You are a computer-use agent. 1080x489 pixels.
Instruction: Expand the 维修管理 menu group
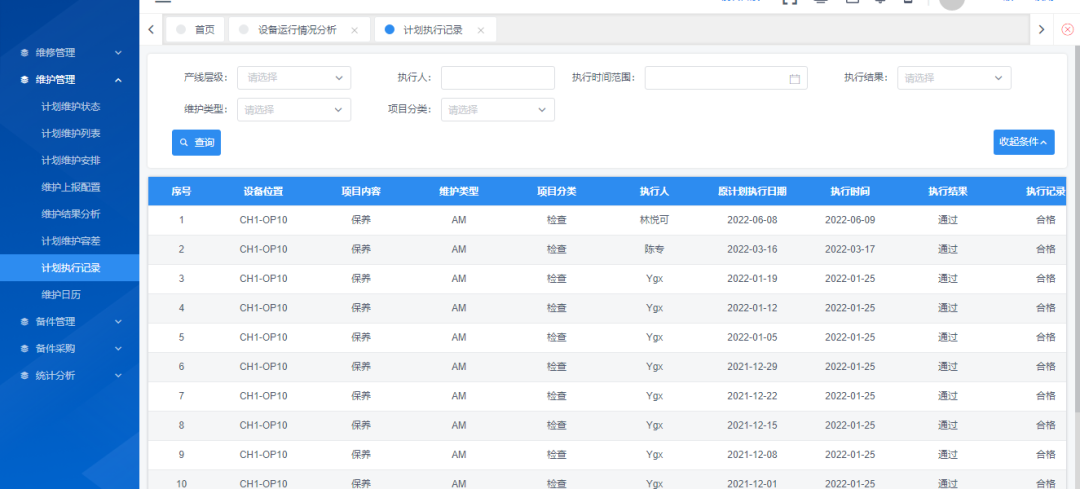[70, 52]
